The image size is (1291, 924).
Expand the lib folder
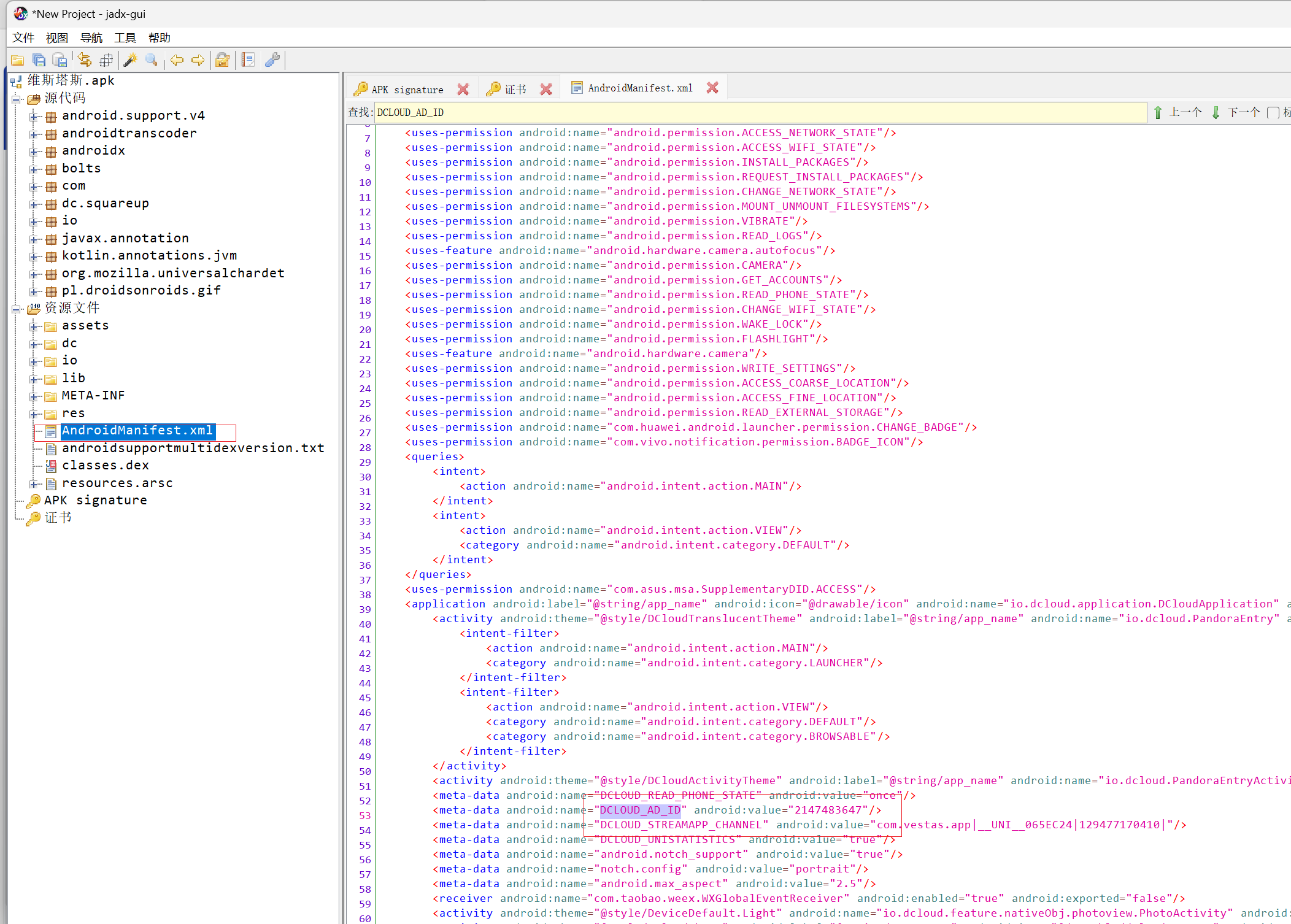(x=33, y=379)
